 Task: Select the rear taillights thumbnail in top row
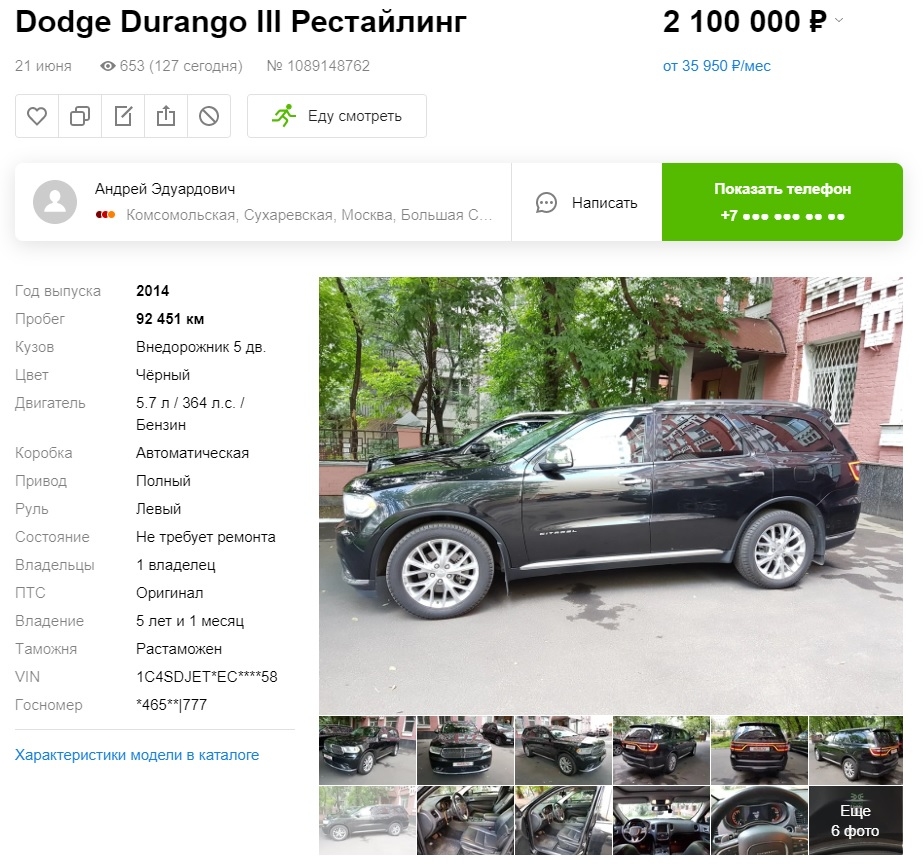759,750
